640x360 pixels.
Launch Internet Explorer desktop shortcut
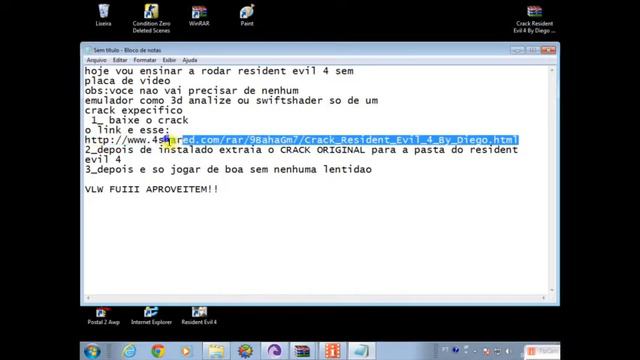click(151, 316)
